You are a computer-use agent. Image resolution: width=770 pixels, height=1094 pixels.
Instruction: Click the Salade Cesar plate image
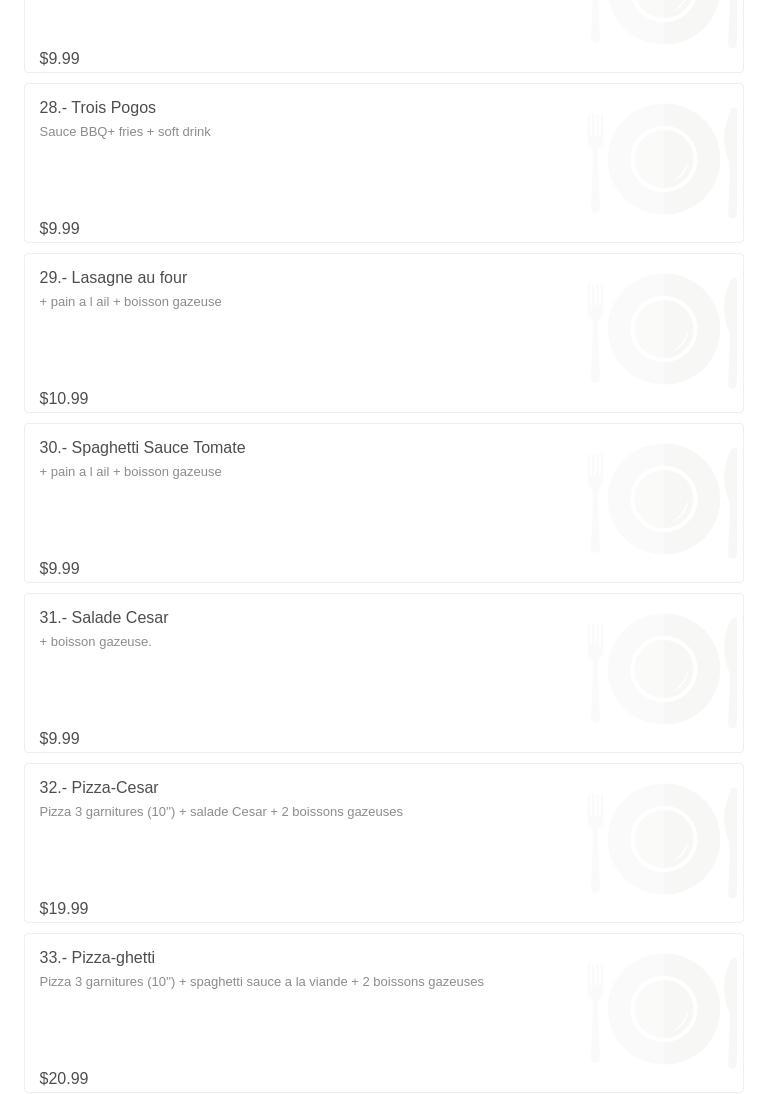pos(663,670)
